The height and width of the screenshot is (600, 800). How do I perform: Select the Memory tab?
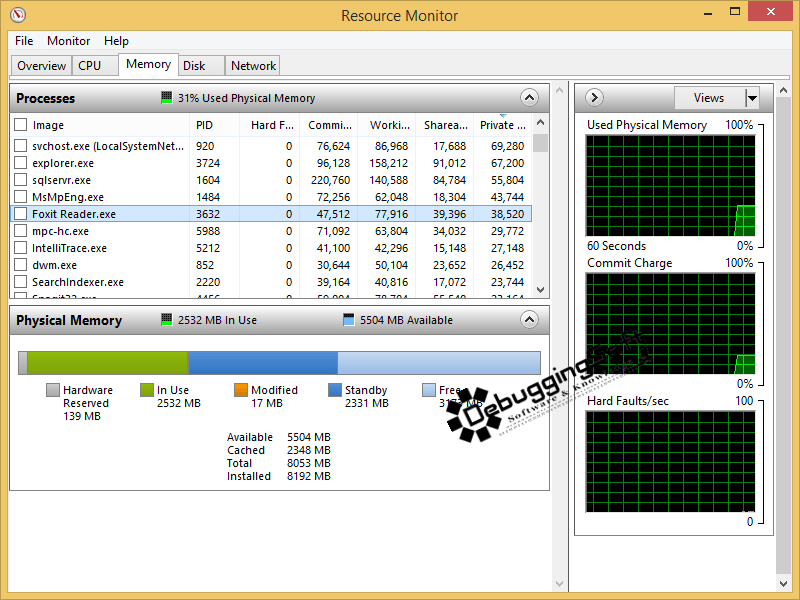coord(148,64)
